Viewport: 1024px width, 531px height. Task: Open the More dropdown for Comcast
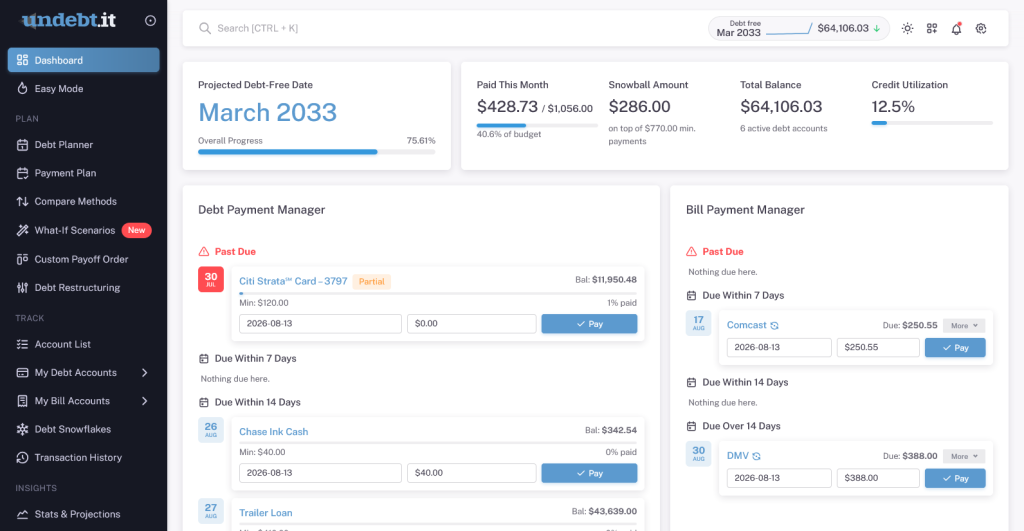point(964,325)
